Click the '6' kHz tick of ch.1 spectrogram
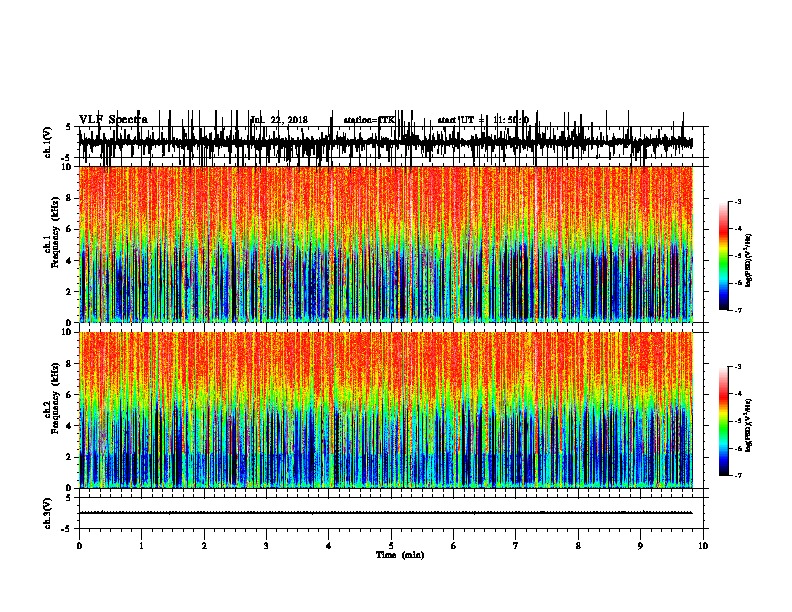 tap(70, 229)
